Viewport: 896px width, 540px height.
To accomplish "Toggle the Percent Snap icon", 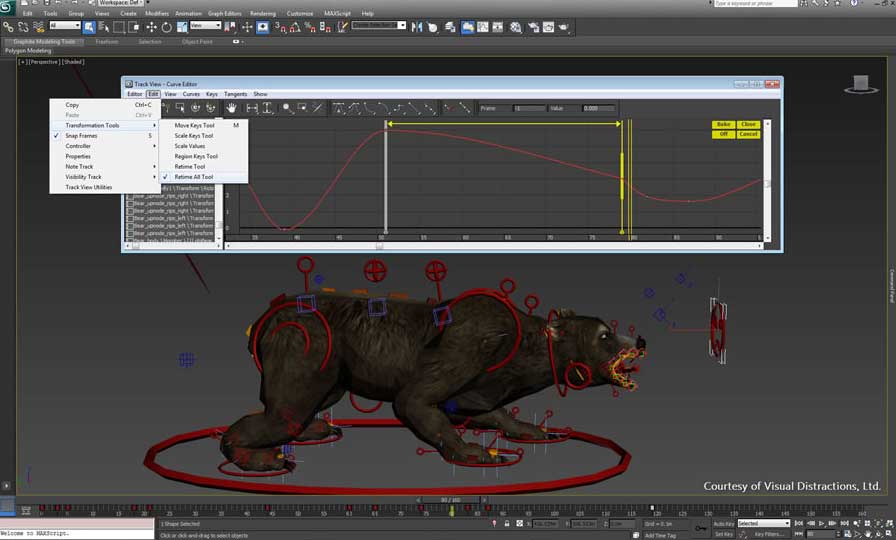I will point(310,27).
